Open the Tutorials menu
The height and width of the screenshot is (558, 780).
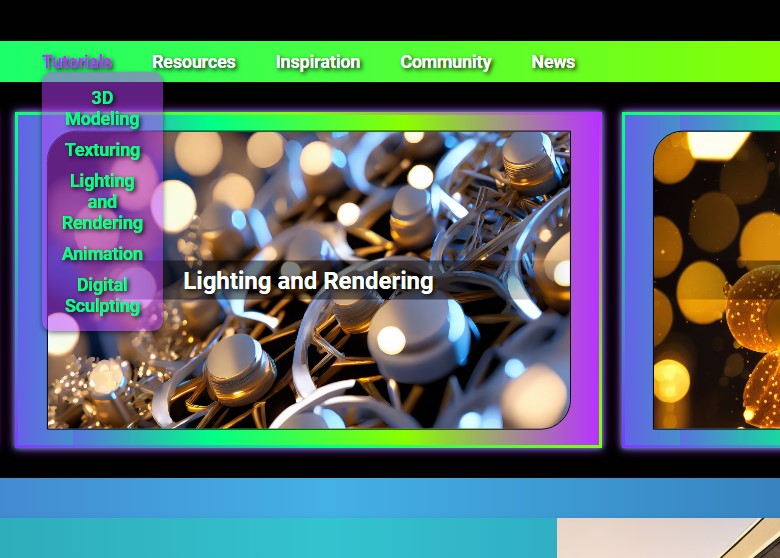coord(77,62)
